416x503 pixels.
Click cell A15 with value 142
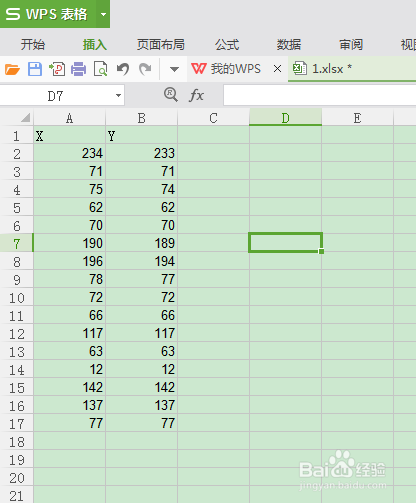click(69, 388)
